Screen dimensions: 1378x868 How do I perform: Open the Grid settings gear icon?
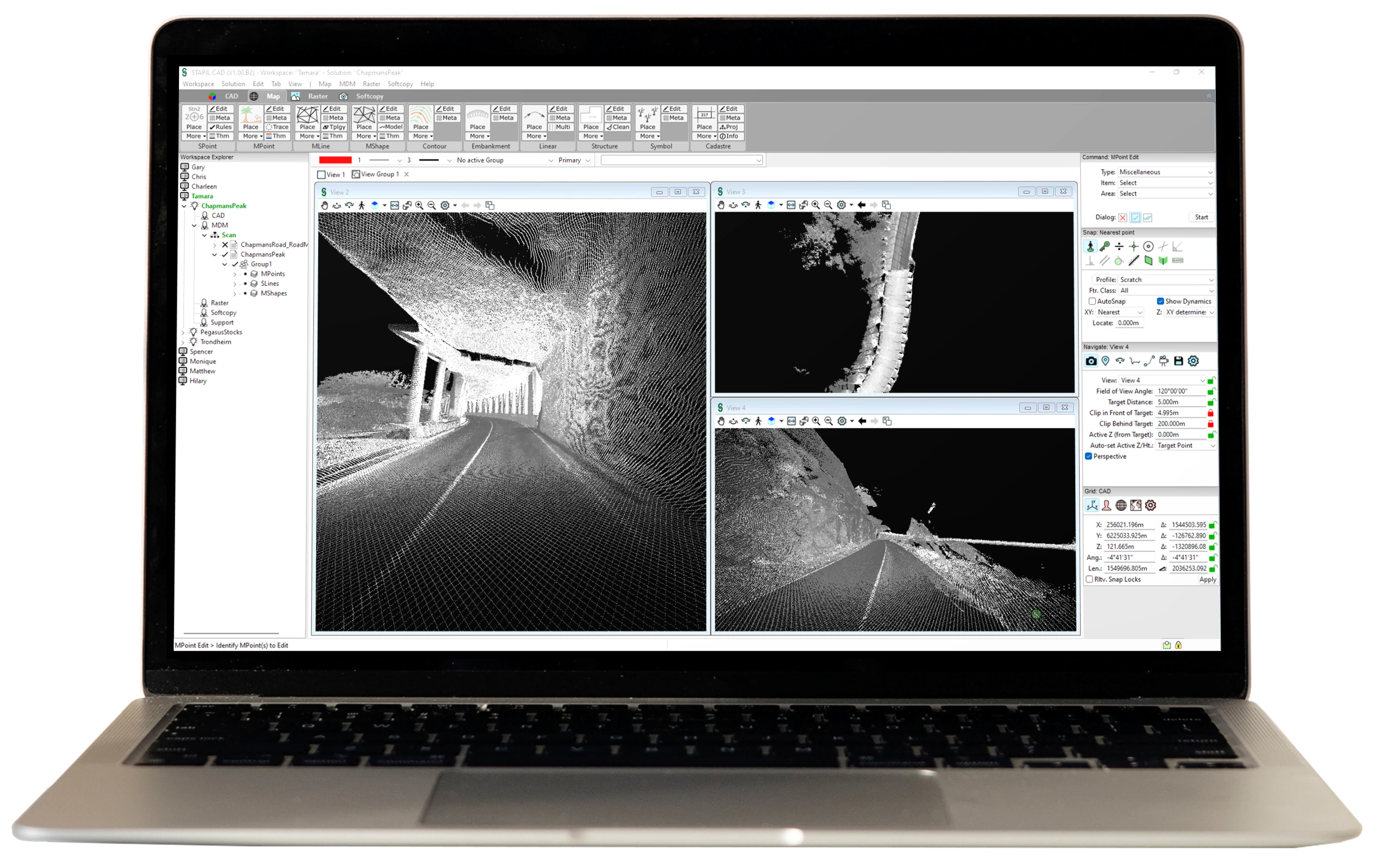(1151, 505)
